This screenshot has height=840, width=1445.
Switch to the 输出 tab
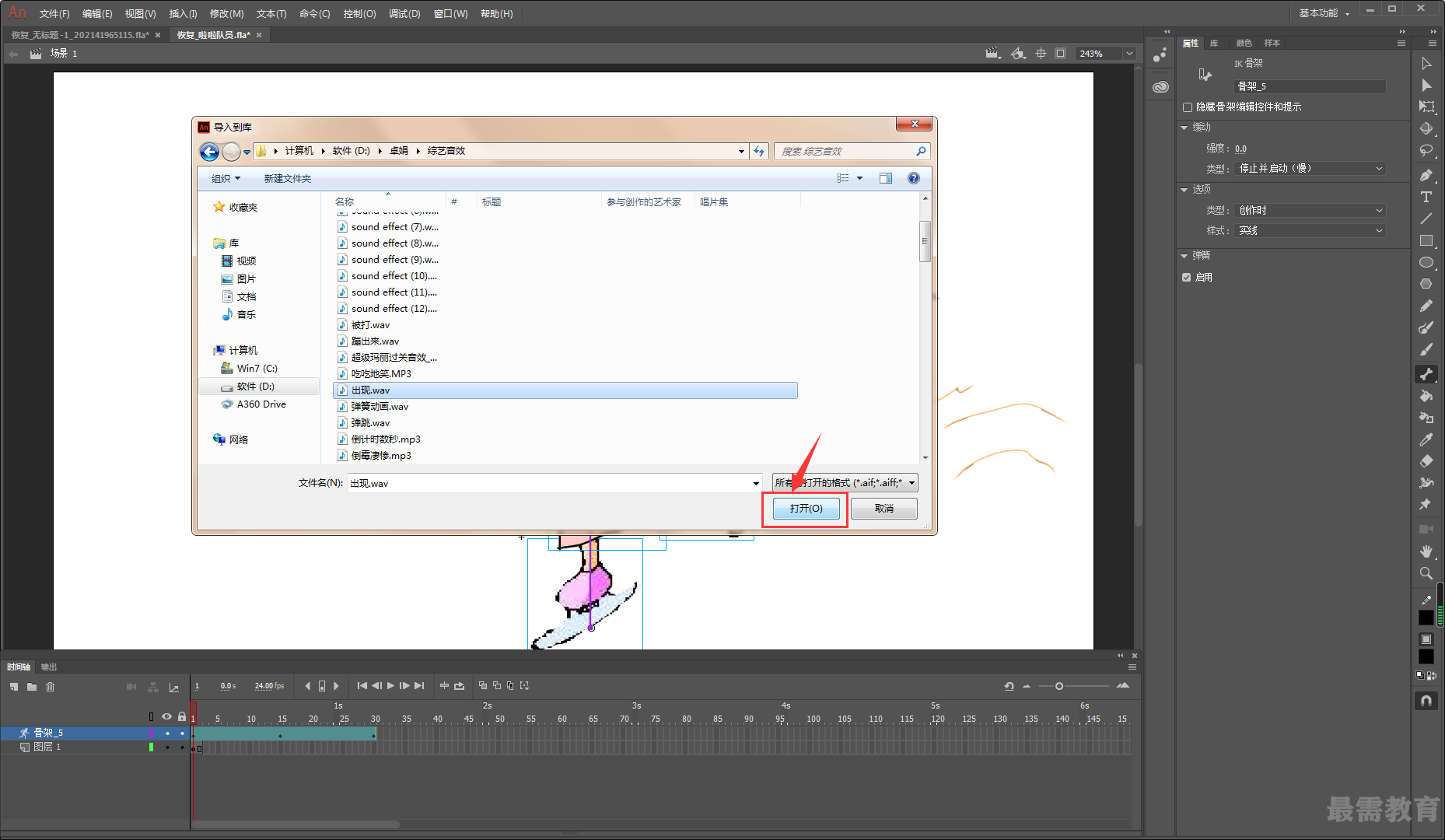coord(49,667)
